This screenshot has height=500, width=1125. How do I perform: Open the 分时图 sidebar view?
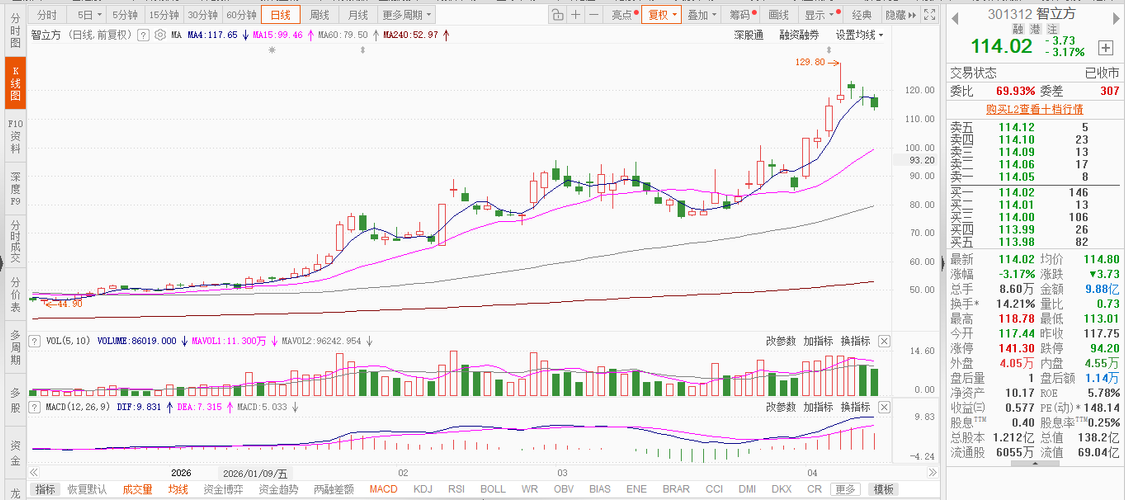coord(16,32)
